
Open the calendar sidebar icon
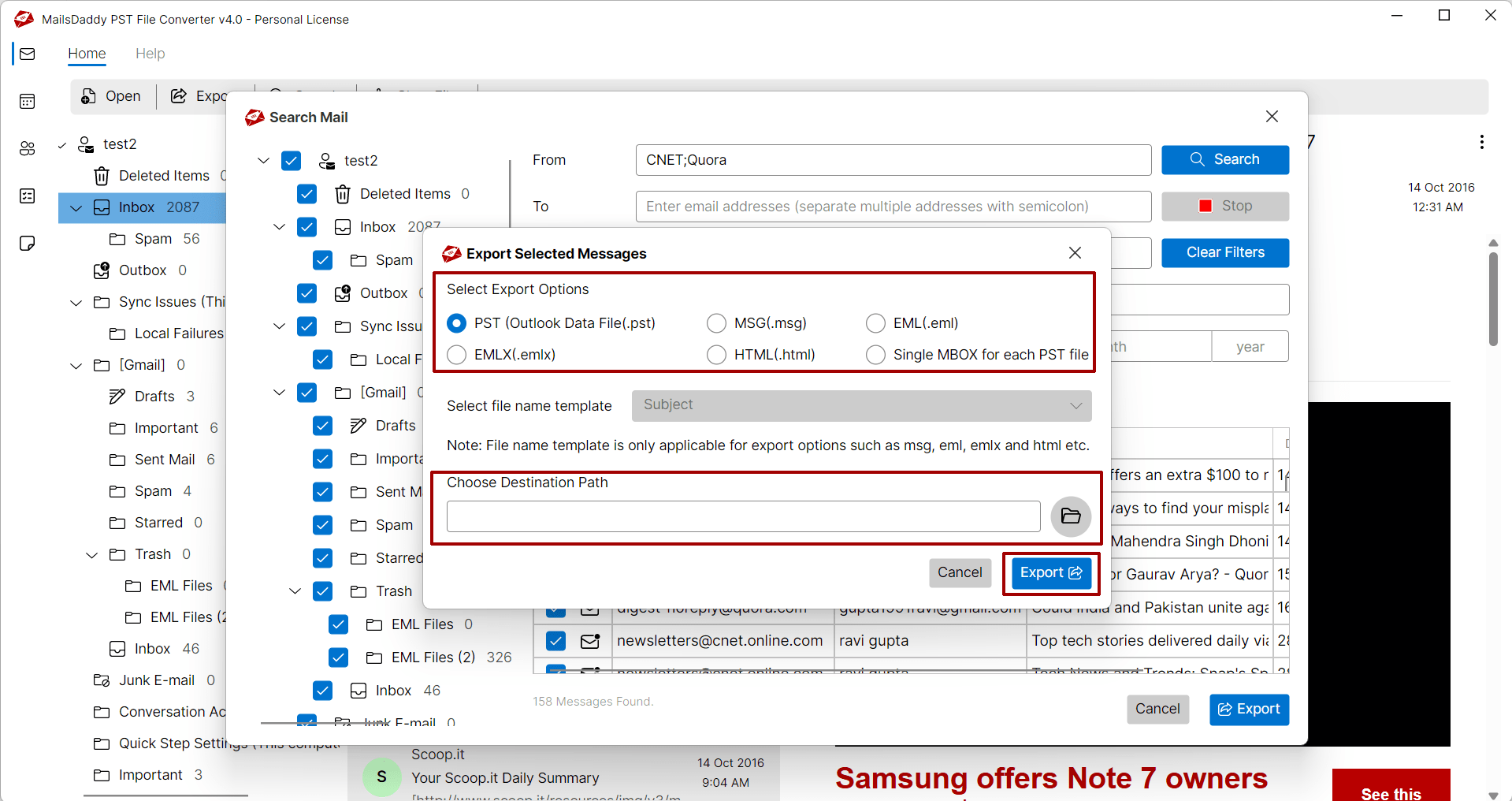coord(28,101)
